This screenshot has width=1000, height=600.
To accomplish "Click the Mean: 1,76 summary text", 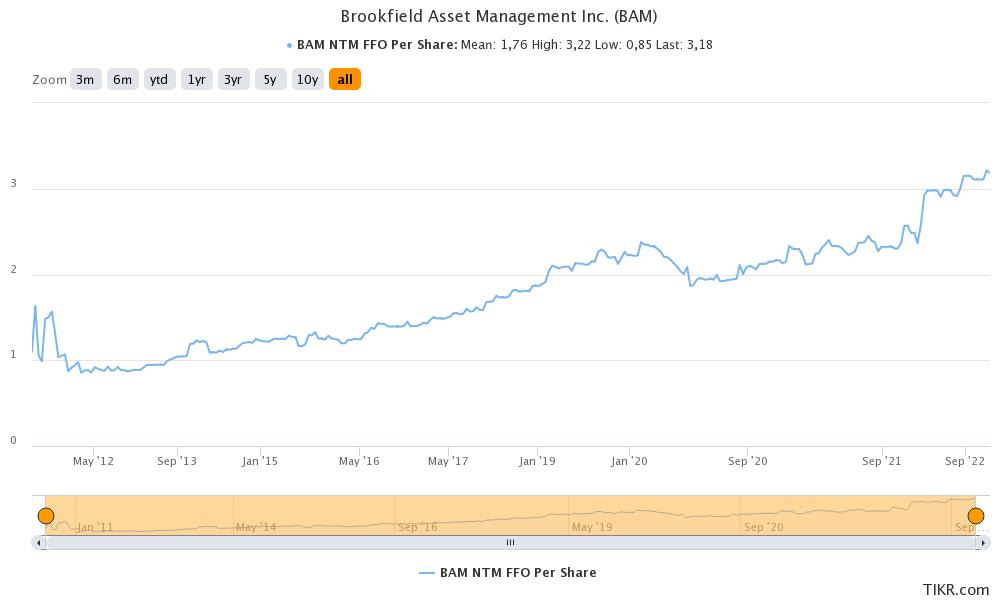I will click(494, 45).
